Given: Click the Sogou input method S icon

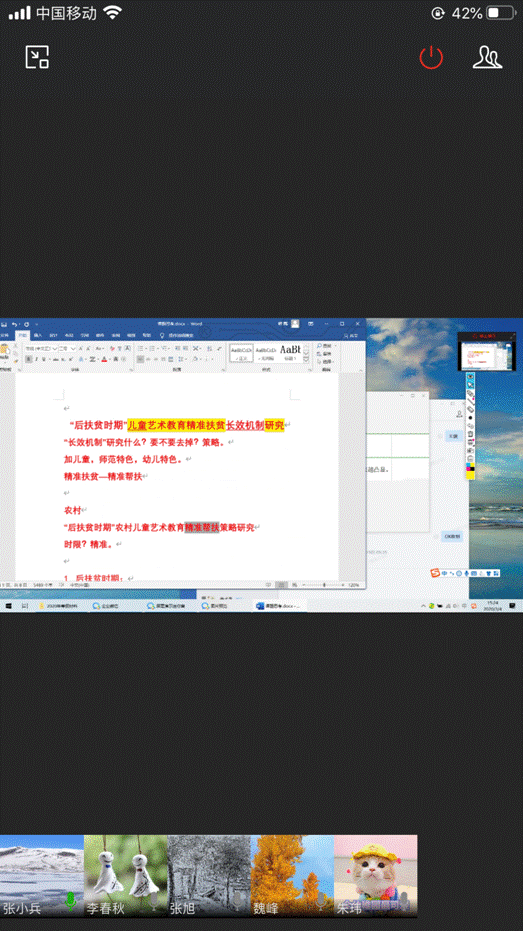Looking at the screenshot, I should point(435,573).
